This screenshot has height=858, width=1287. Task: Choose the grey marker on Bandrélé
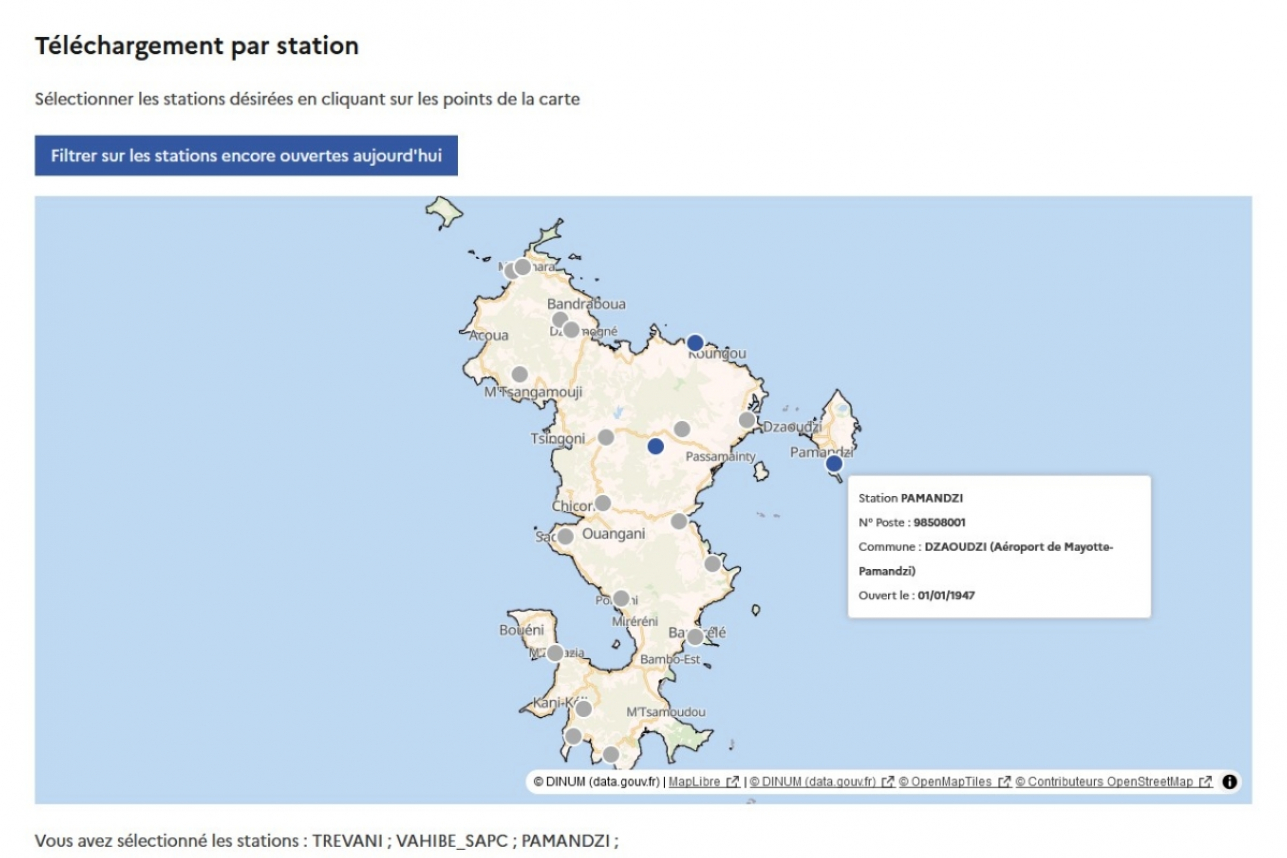(695, 636)
